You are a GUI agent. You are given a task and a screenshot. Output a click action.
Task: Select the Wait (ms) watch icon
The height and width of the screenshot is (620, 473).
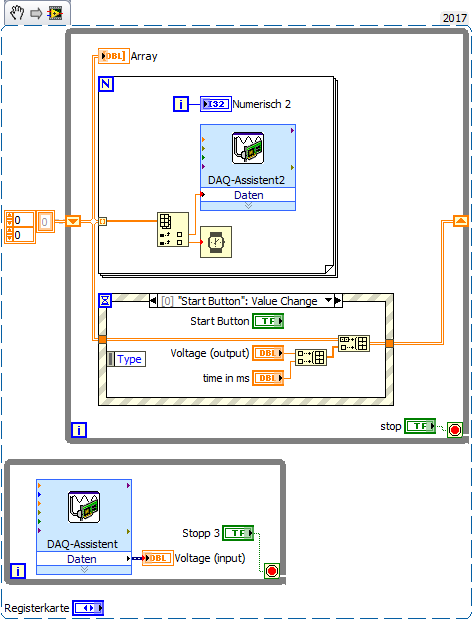(x=216, y=242)
